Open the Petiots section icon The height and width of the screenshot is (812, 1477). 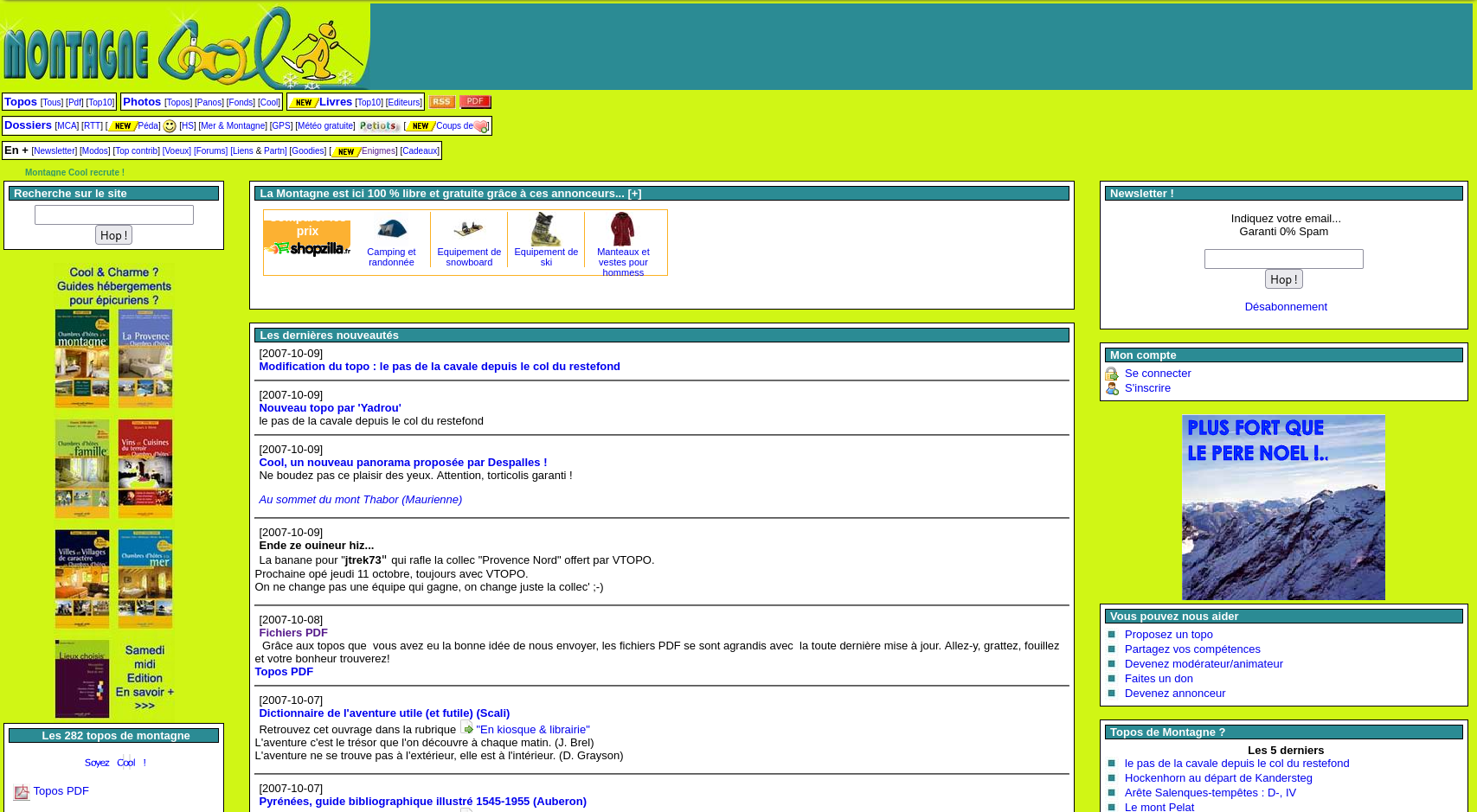click(378, 125)
